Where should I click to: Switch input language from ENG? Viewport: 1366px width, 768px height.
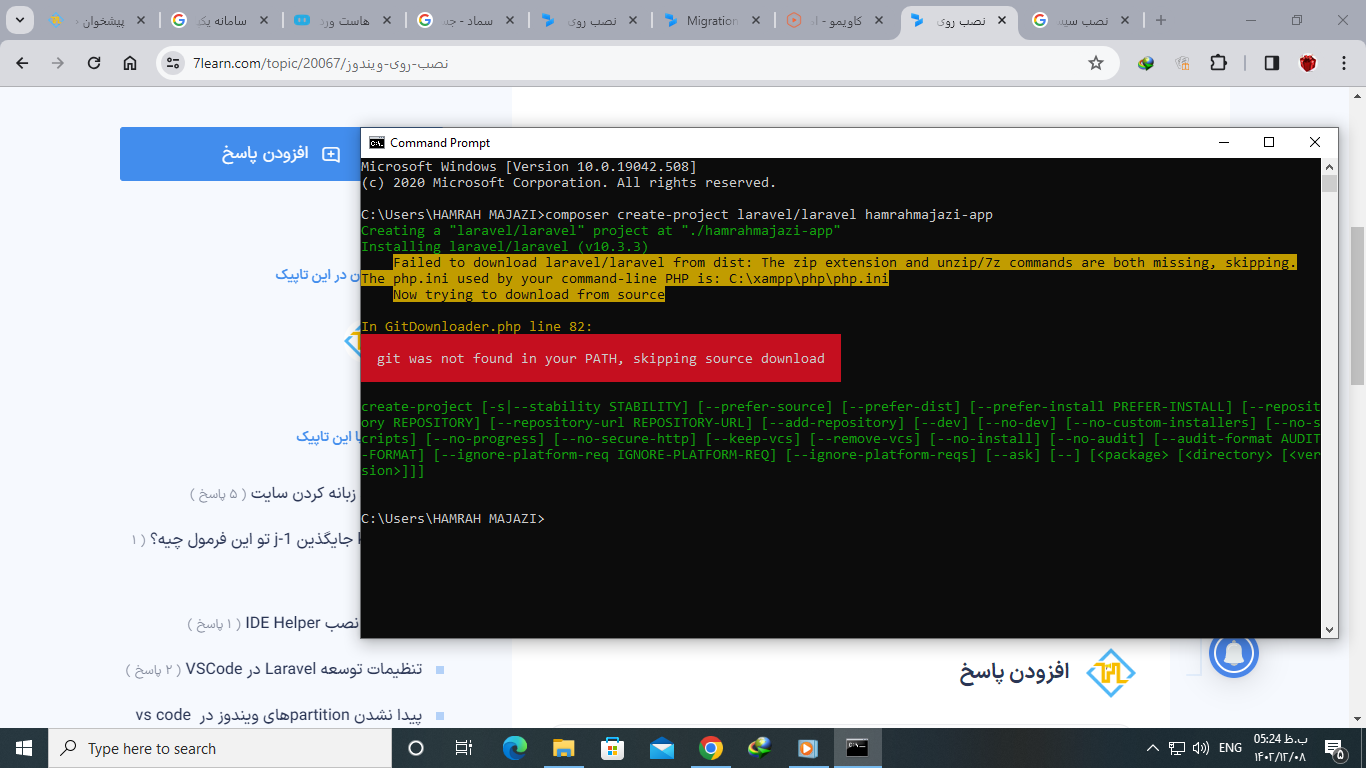pyautogui.click(x=1230, y=748)
